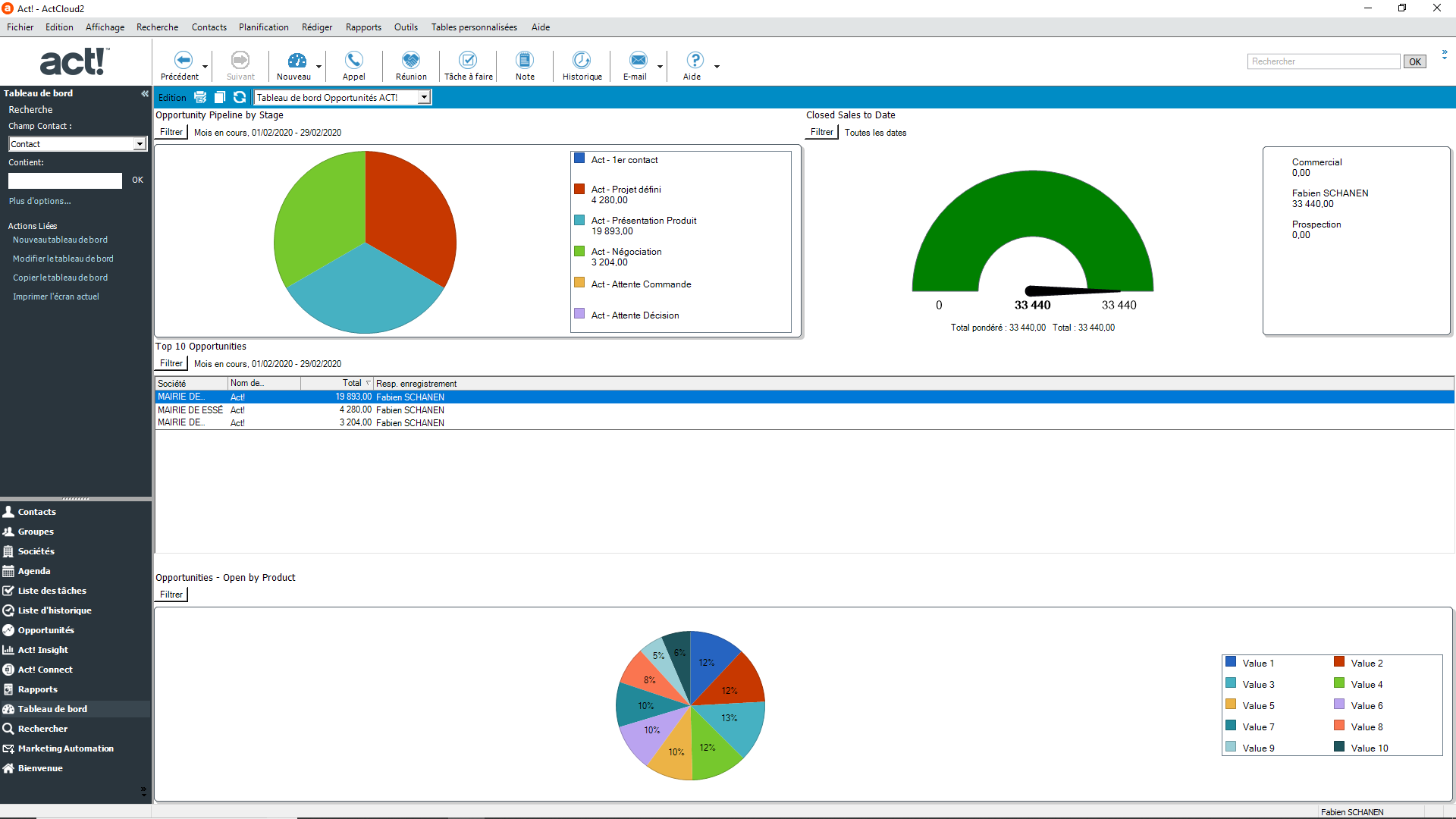Open the Planification menu

(263, 27)
